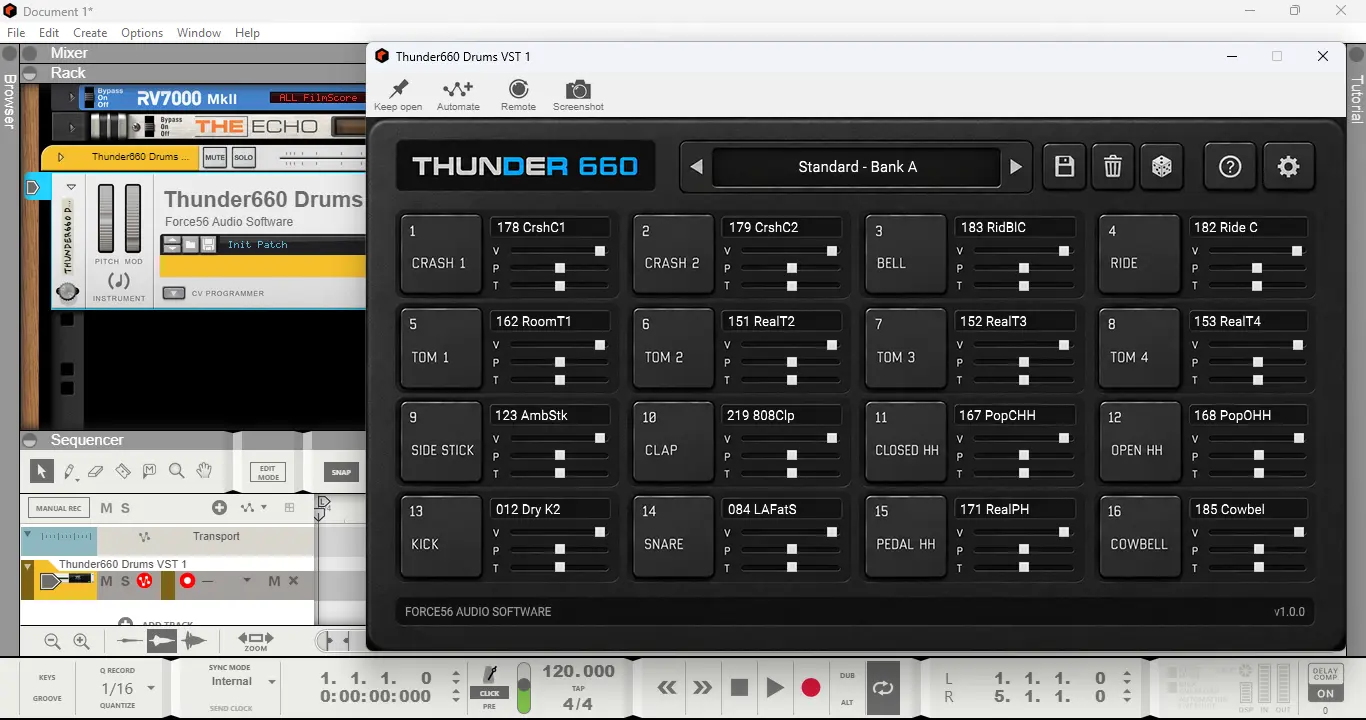Toggle Delay Comp ON button

[x=1325, y=693]
